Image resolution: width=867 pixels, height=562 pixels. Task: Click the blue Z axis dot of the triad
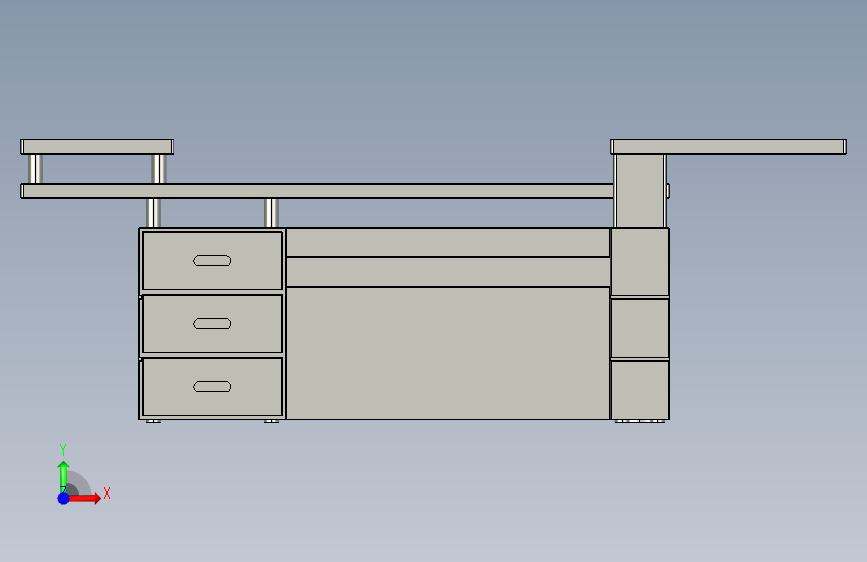point(63,498)
